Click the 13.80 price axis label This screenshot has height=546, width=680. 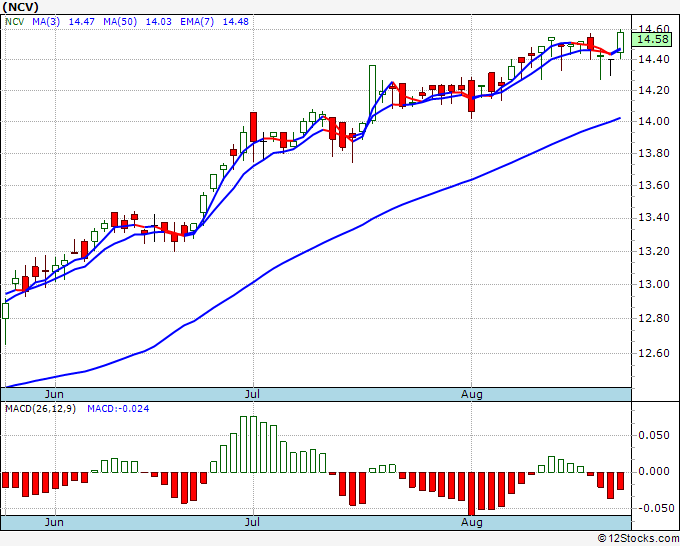654,153
